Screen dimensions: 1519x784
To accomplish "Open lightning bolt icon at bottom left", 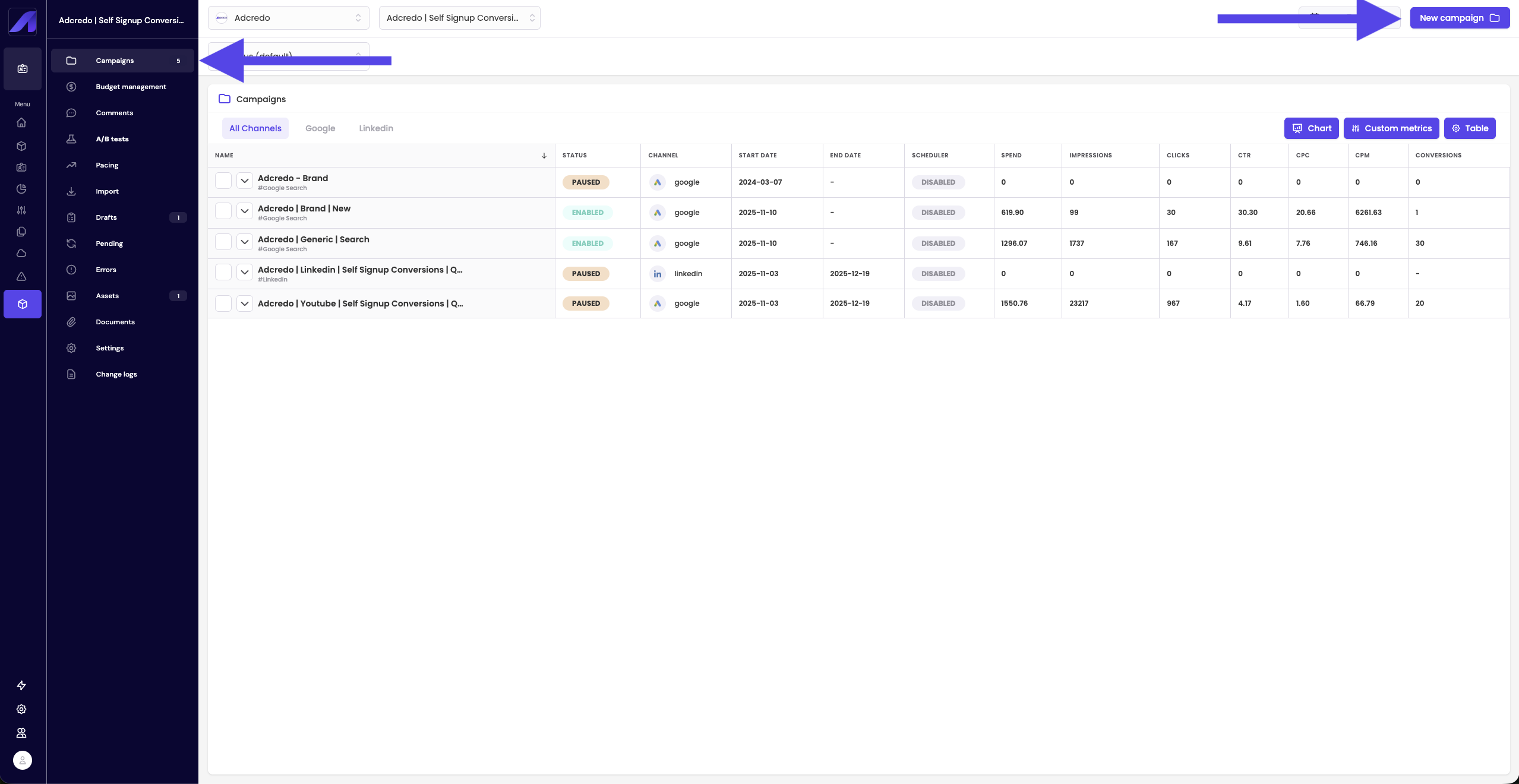I will 21,685.
